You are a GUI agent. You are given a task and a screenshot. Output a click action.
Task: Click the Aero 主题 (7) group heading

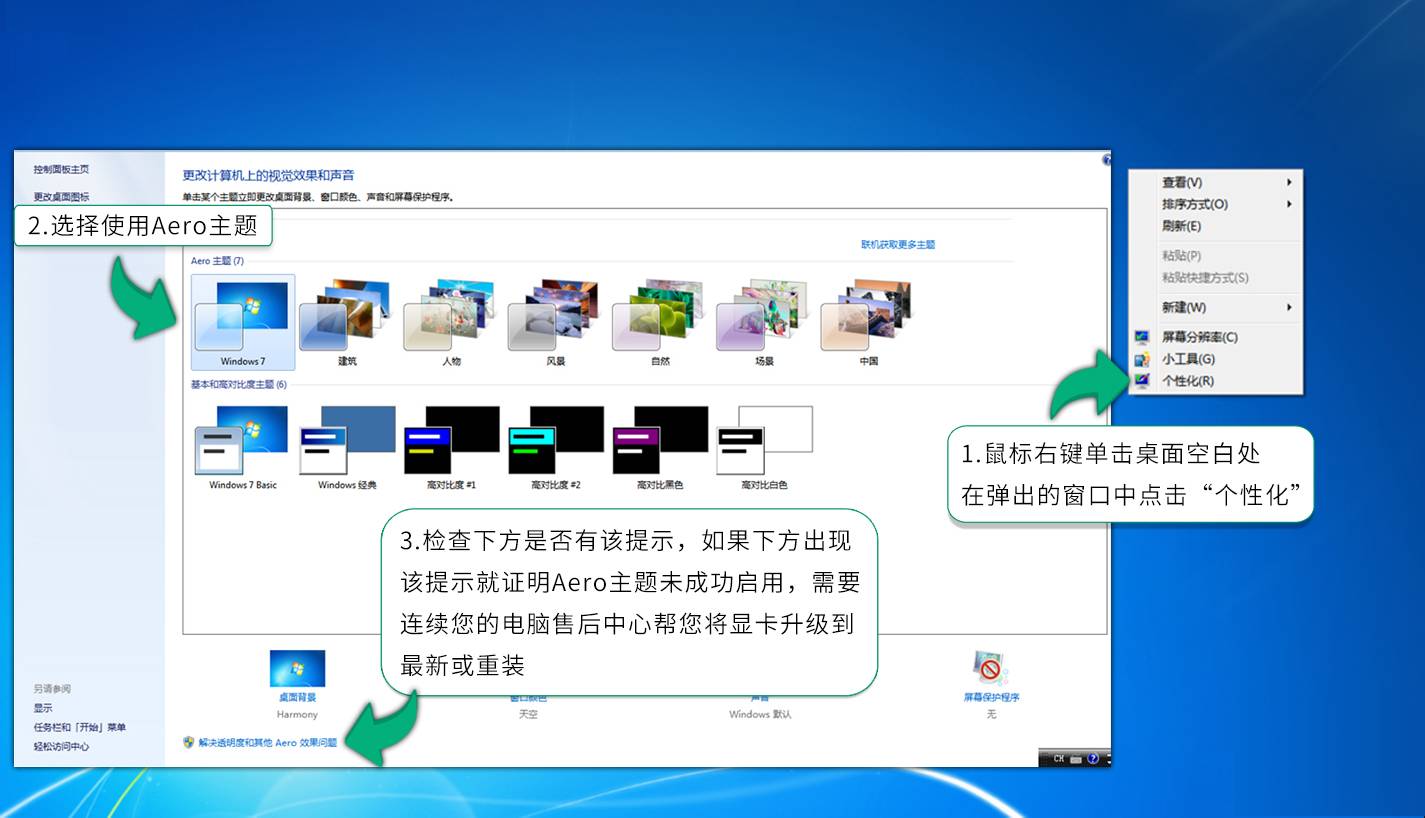(x=217, y=261)
